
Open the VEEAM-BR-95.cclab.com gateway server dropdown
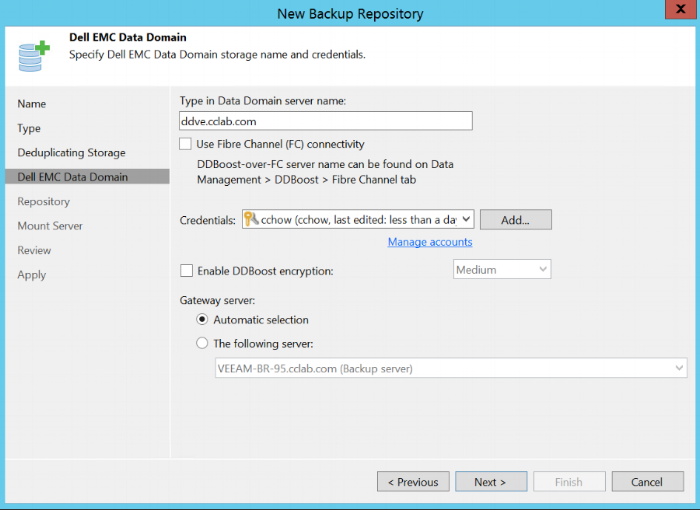click(679, 368)
